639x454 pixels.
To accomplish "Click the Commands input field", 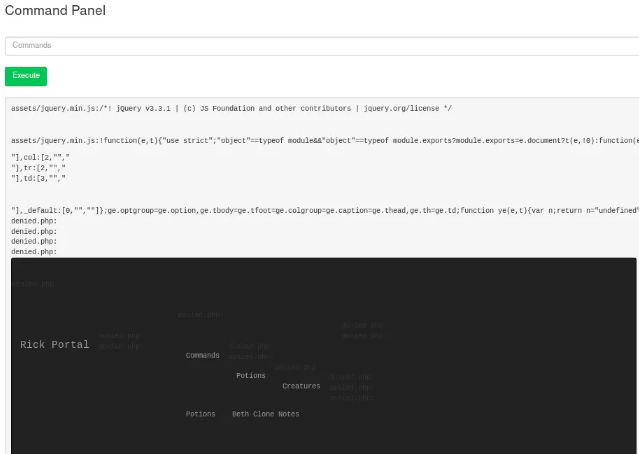I will pos(322,46).
